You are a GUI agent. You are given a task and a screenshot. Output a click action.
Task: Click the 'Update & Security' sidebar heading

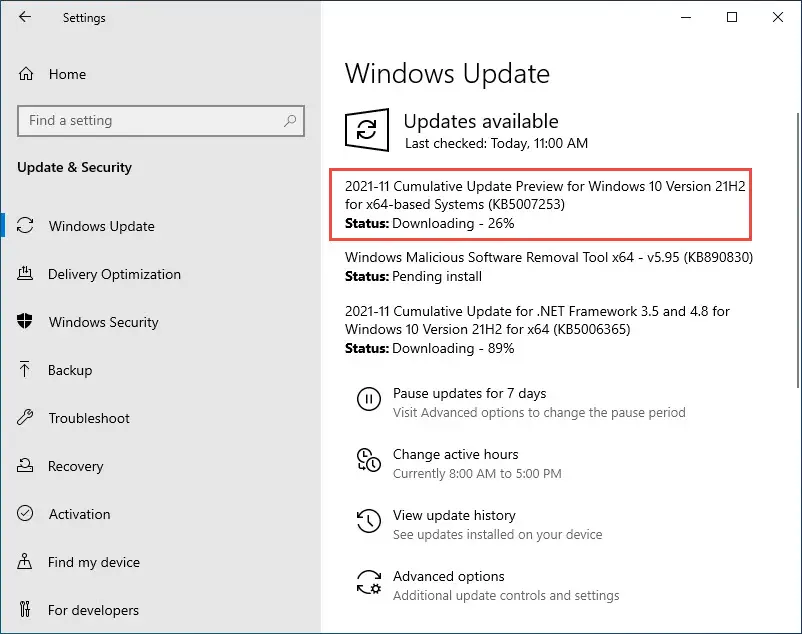coord(74,167)
